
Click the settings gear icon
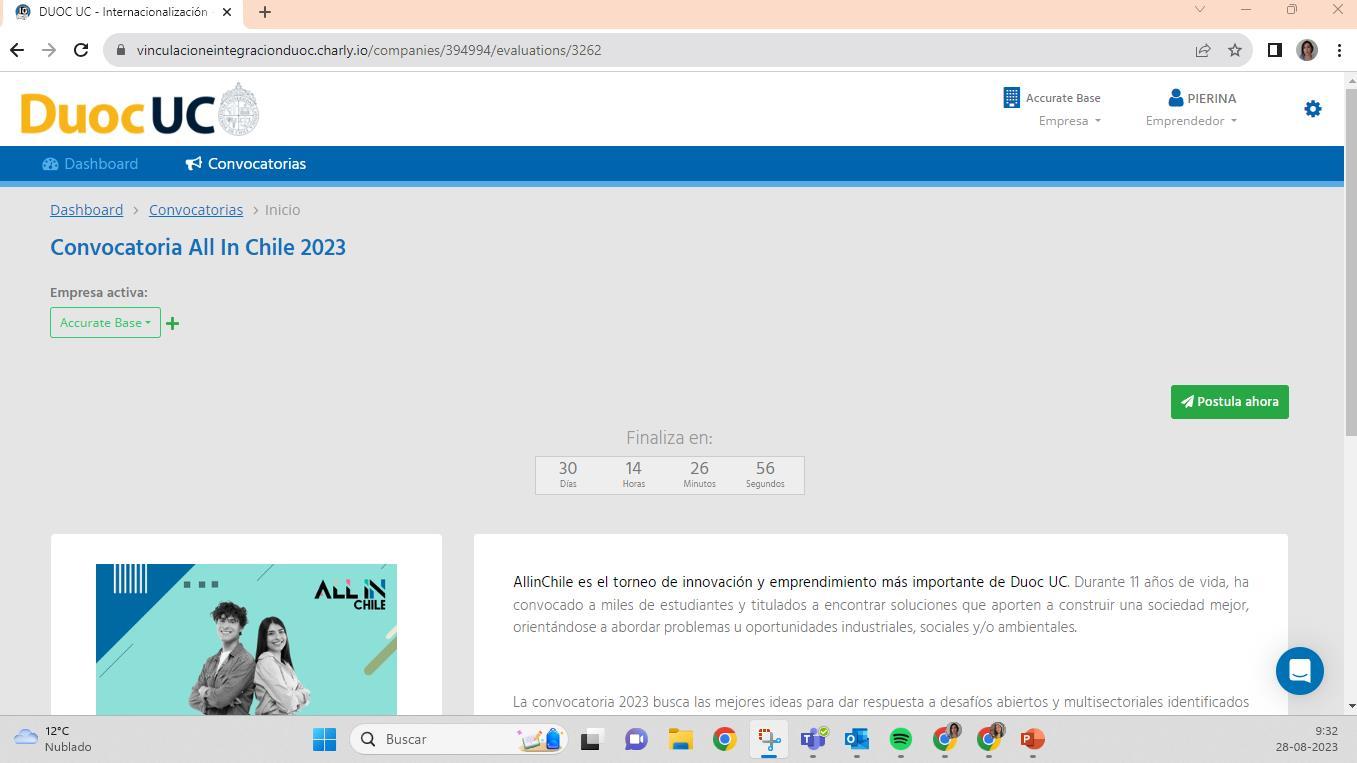pos(1313,109)
